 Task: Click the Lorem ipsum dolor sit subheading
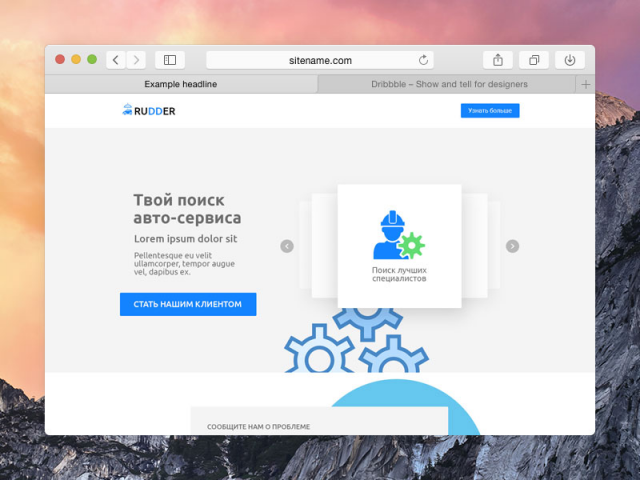tap(185, 239)
